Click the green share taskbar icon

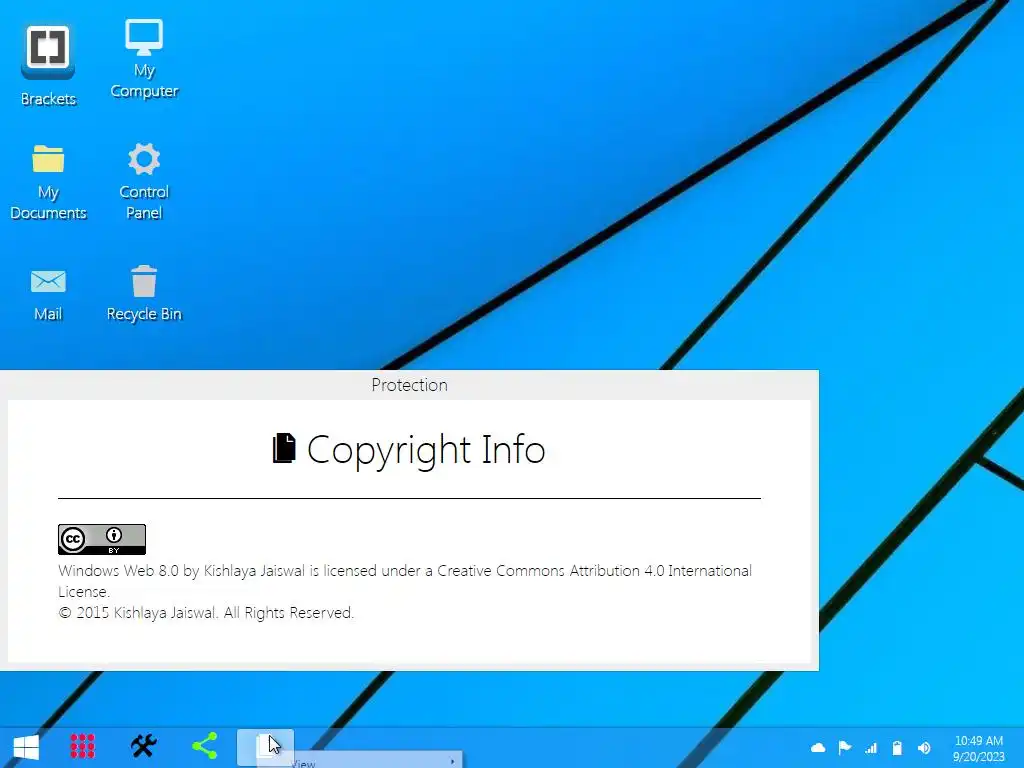[204, 746]
